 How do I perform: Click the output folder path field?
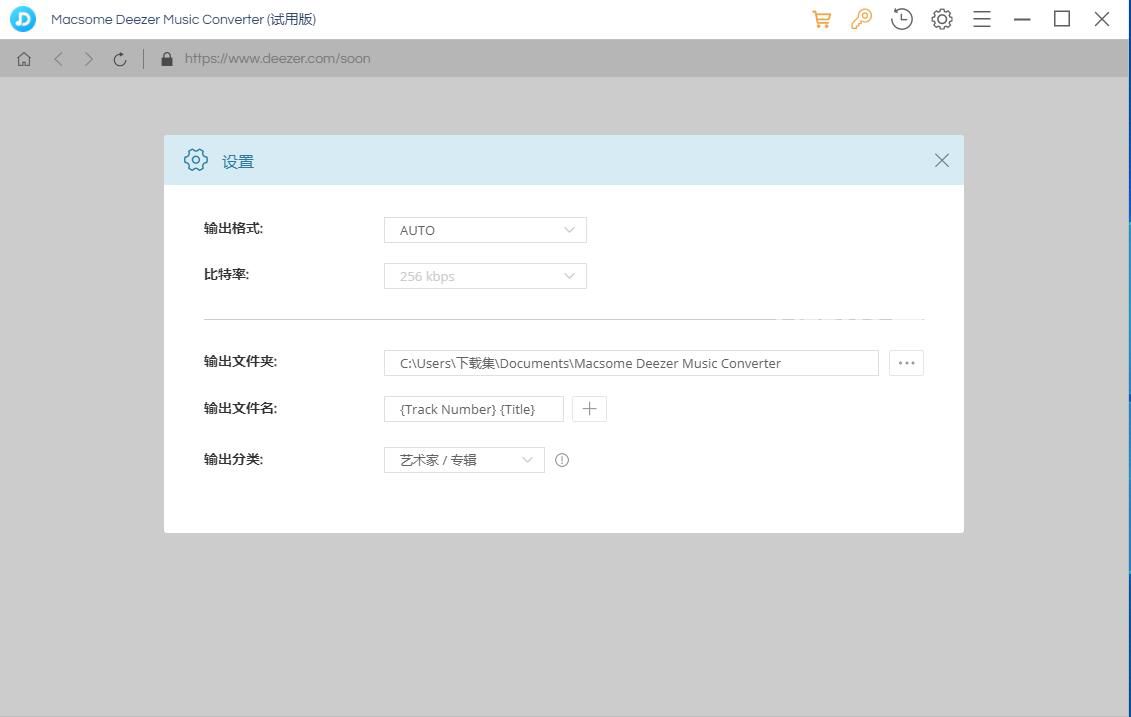631,363
